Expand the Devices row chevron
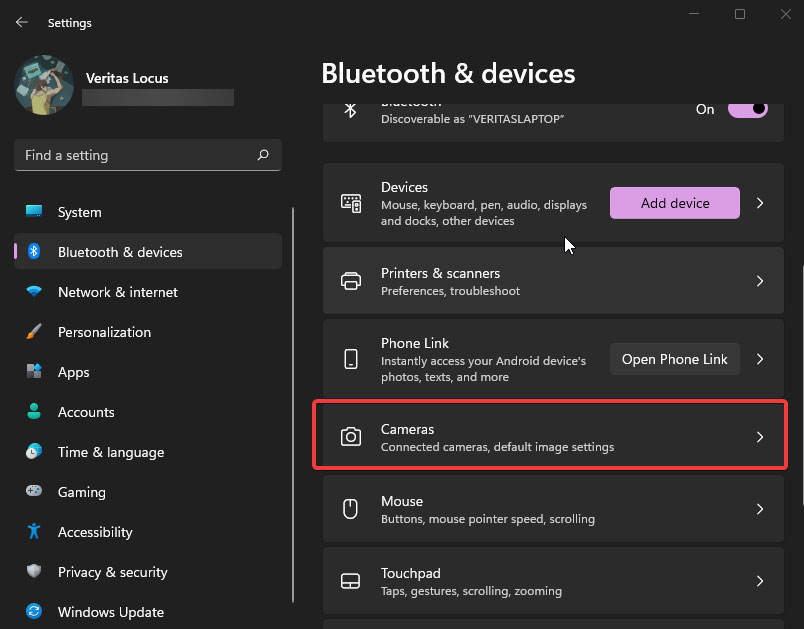This screenshot has height=629, width=804. pos(760,203)
